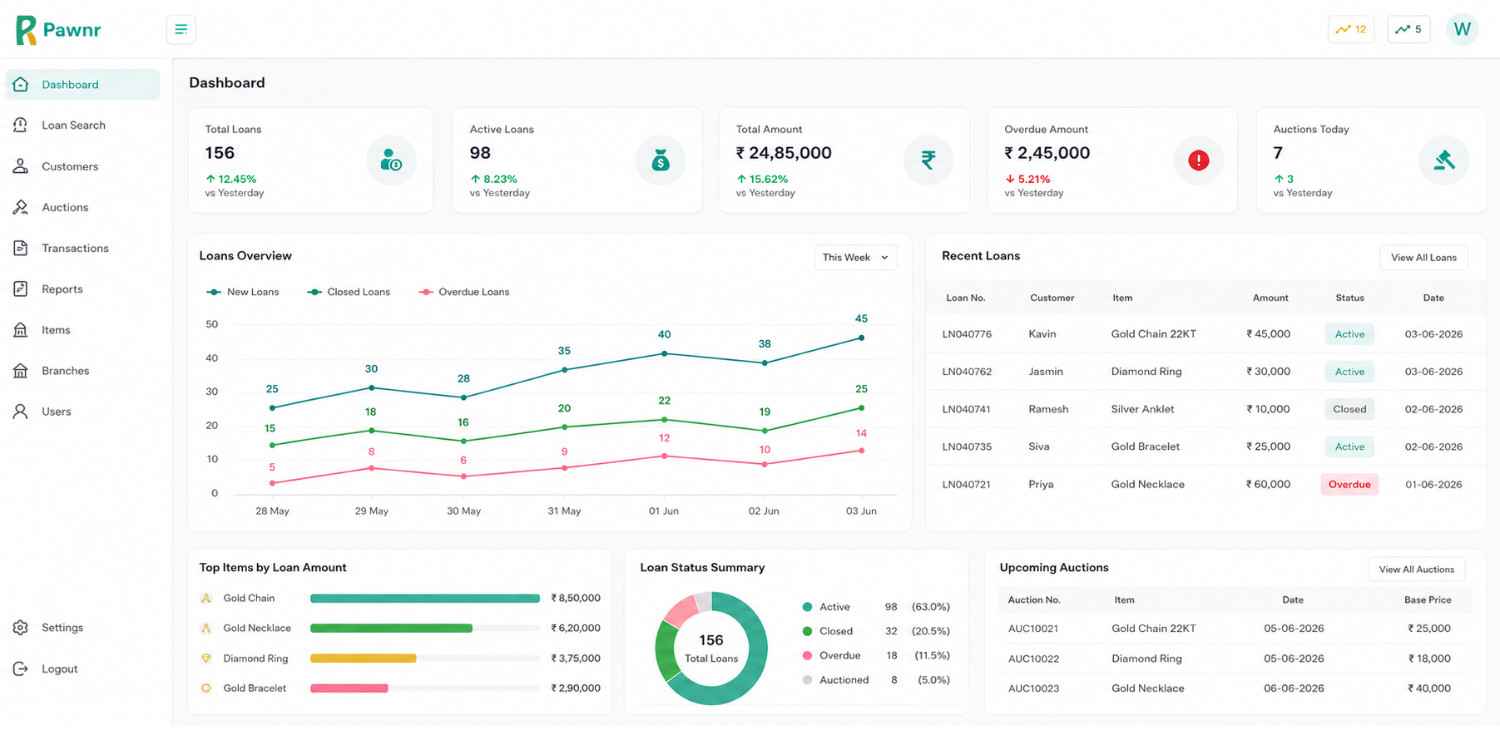Click the Total Amount rupee icon
This screenshot has height=730, width=1500.
tap(928, 160)
